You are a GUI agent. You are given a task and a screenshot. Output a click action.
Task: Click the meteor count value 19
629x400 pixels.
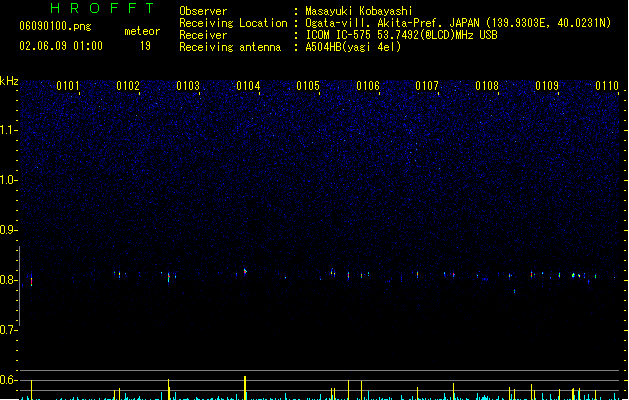[145, 46]
